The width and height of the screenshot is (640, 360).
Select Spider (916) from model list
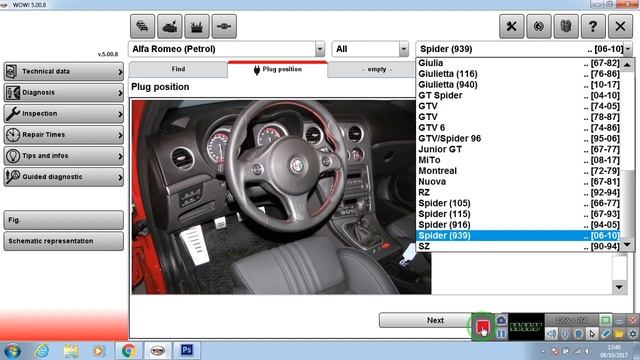pyautogui.click(x=518, y=224)
